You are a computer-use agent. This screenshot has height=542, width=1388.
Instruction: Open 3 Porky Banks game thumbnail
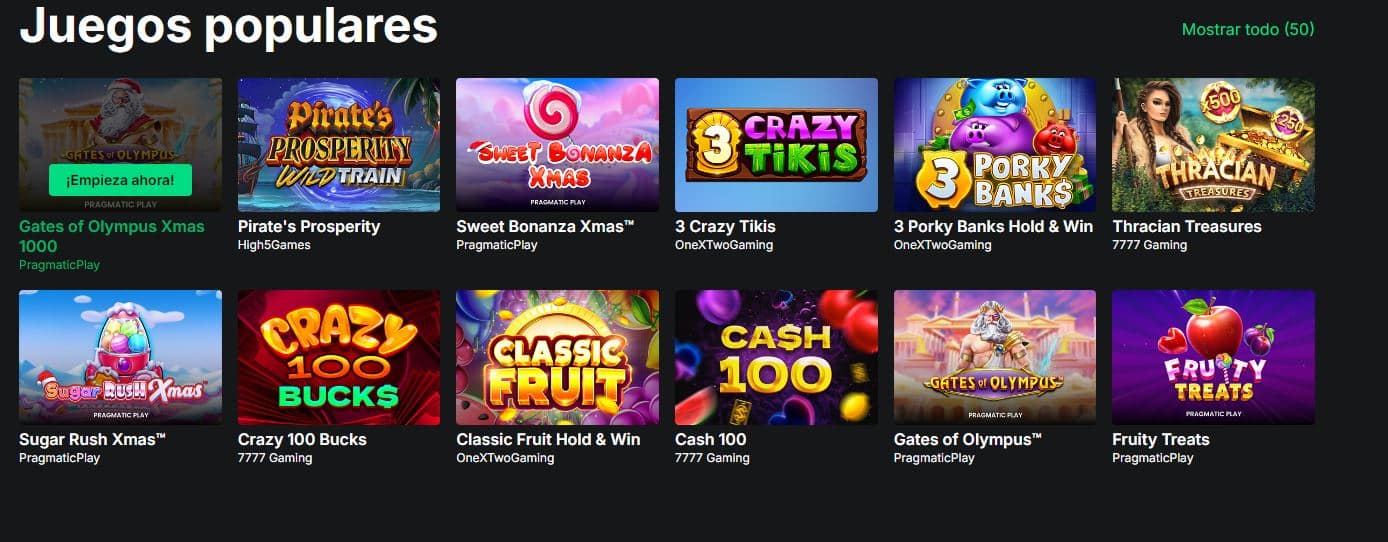coord(995,145)
